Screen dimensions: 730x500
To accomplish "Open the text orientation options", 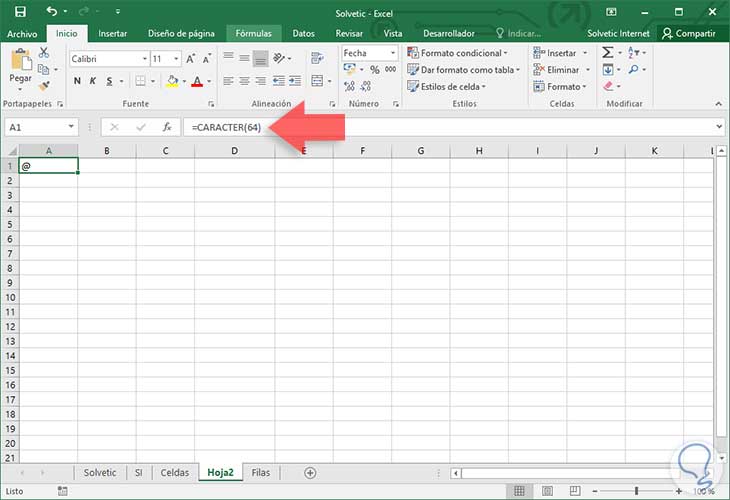I will [x=279, y=58].
